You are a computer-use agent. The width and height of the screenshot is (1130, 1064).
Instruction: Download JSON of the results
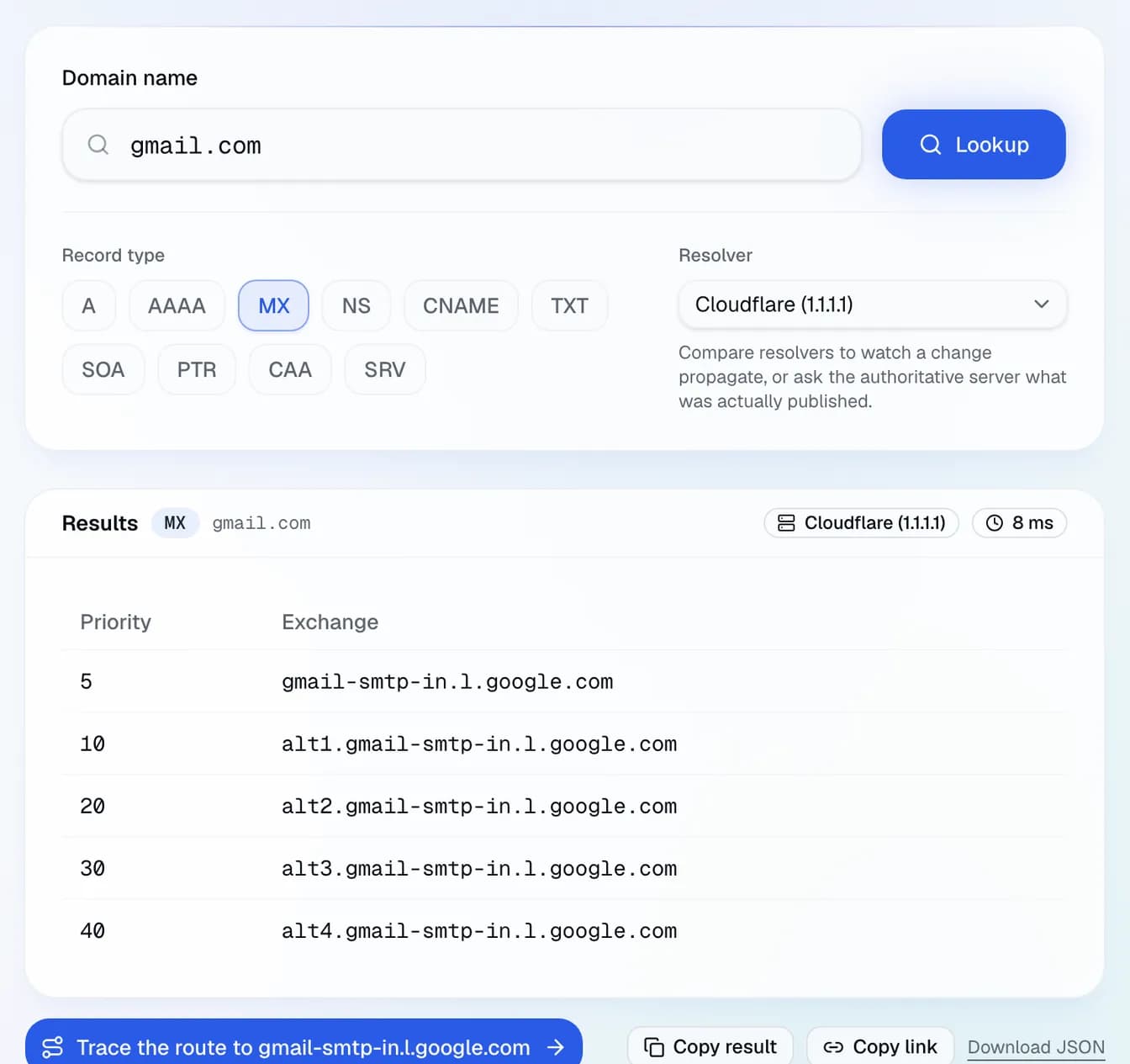click(1036, 1047)
